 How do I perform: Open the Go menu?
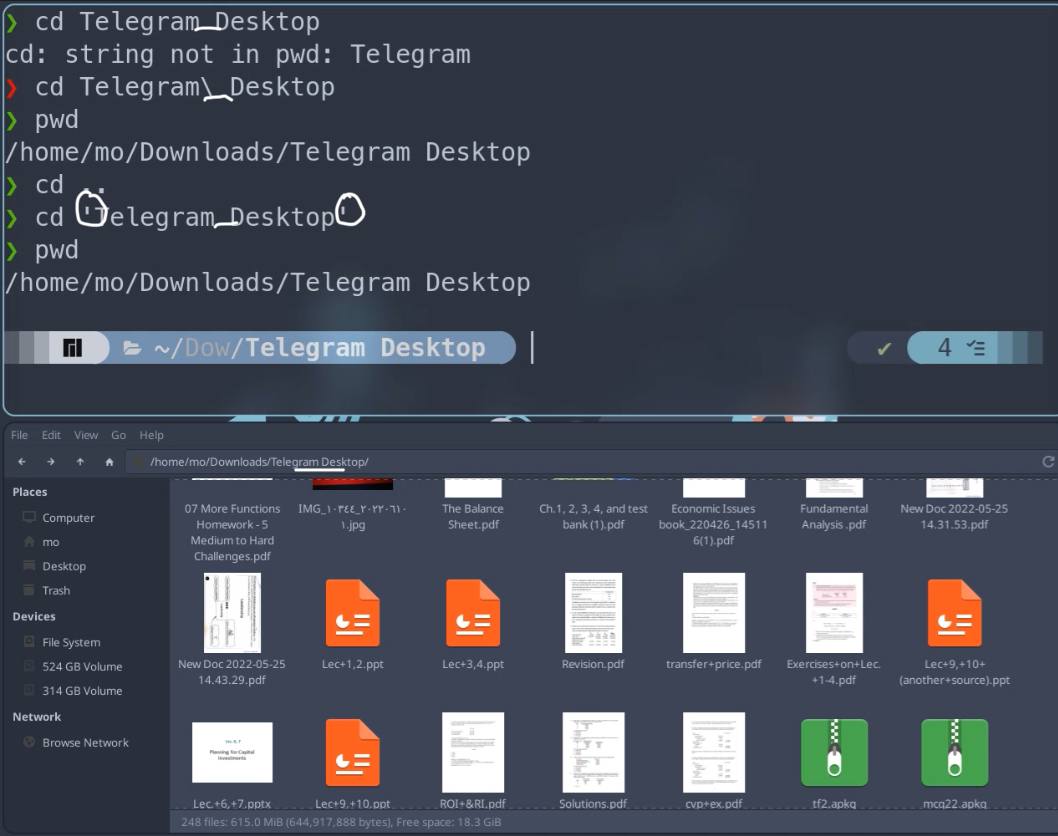click(x=119, y=435)
